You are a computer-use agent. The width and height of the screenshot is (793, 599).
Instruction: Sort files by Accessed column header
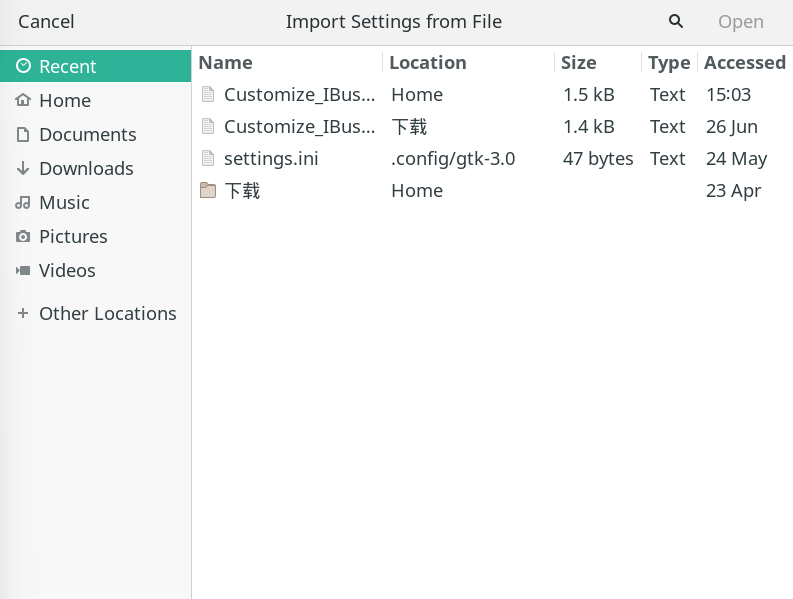(744, 63)
